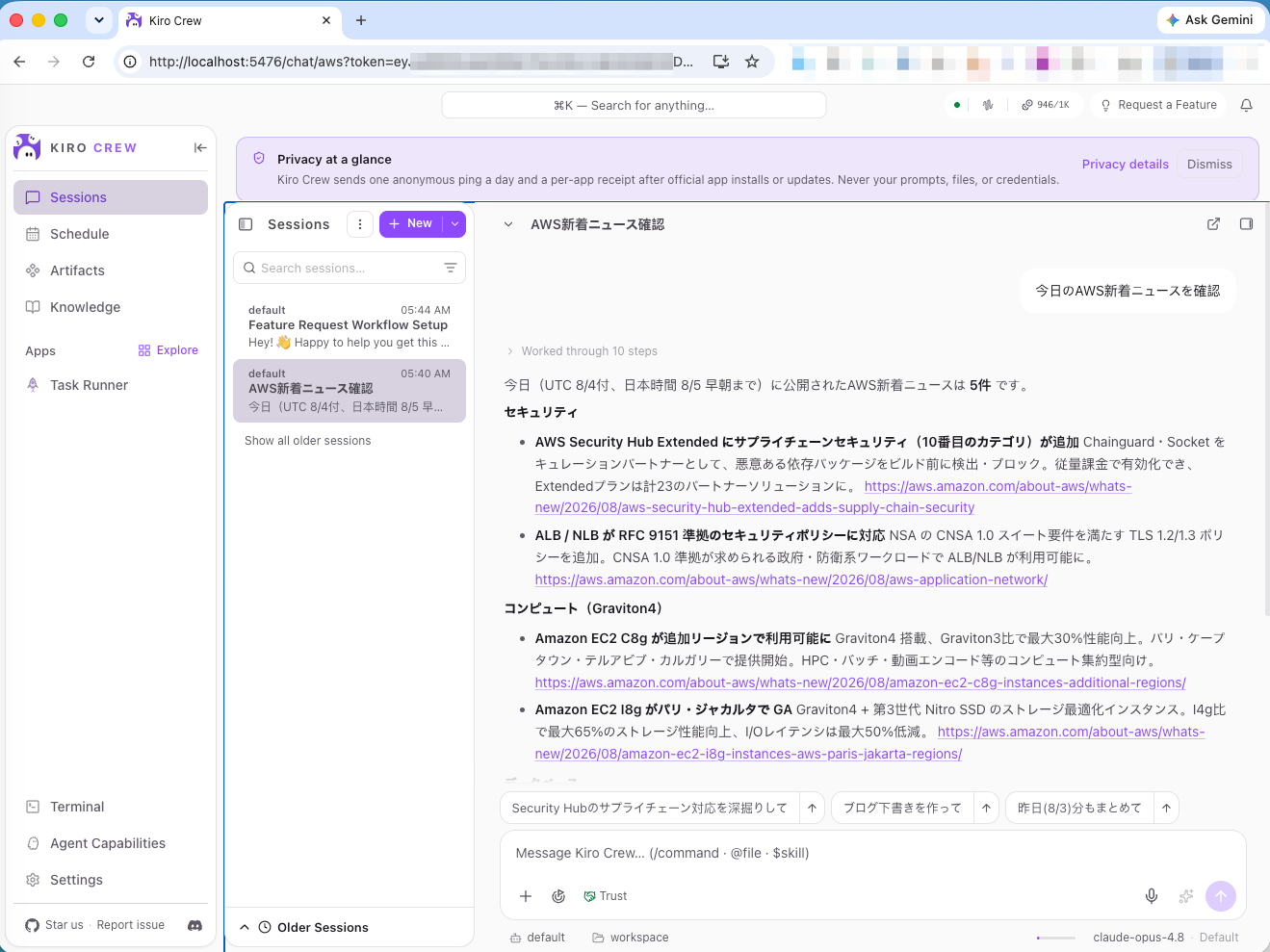Open the workspace folder selector
1270x952 pixels.
[630, 938]
